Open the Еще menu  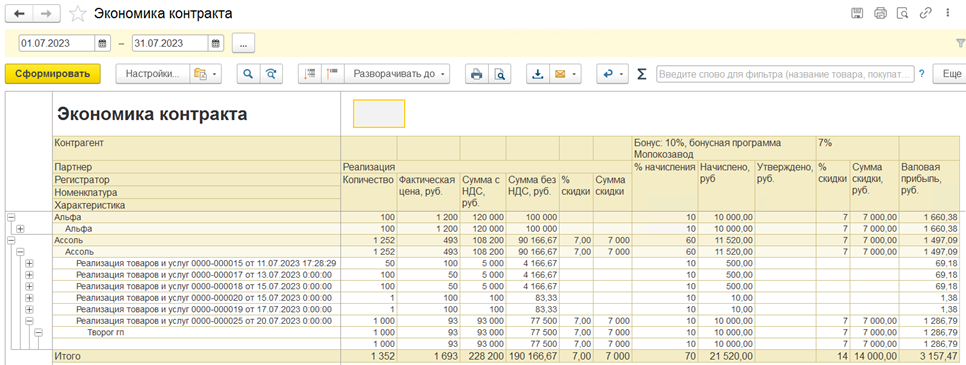949,73
